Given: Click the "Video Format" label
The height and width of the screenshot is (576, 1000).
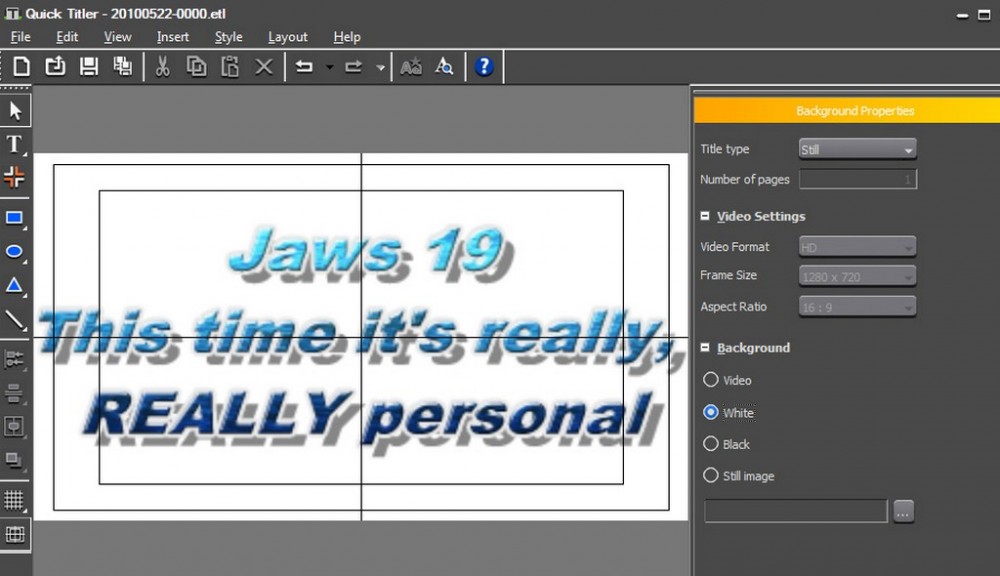Looking at the screenshot, I should [x=735, y=246].
